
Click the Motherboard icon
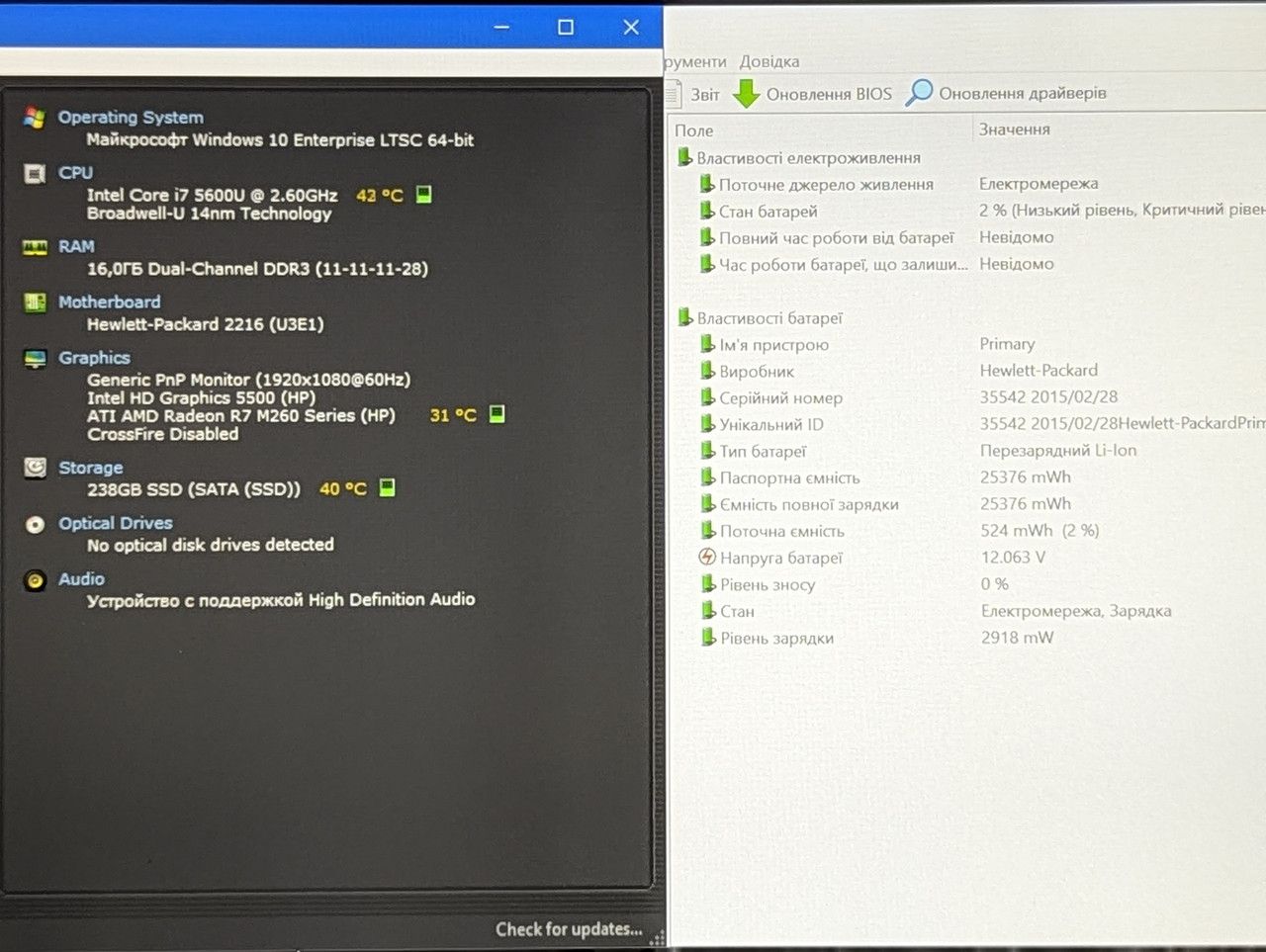[35, 303]
